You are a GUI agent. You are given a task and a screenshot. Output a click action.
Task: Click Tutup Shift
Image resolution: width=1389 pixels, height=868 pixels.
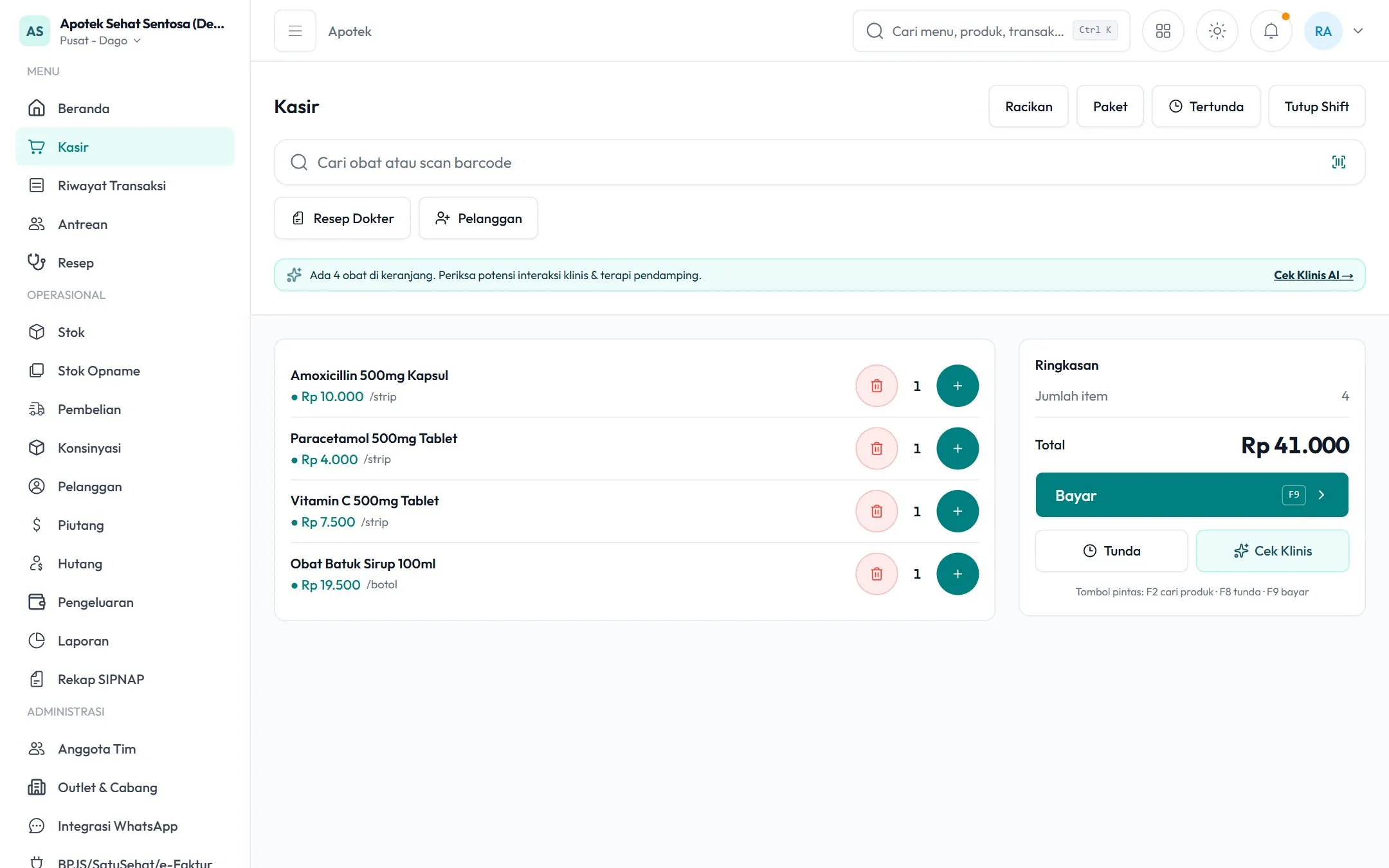tap(1316, 106)
